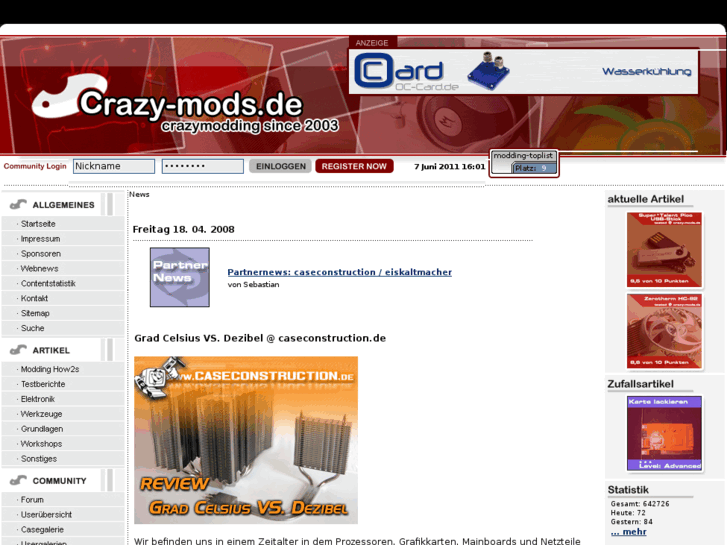Open Userübersicht in Community menu
This screenshot has height=545, width=727.
(46, 514)
